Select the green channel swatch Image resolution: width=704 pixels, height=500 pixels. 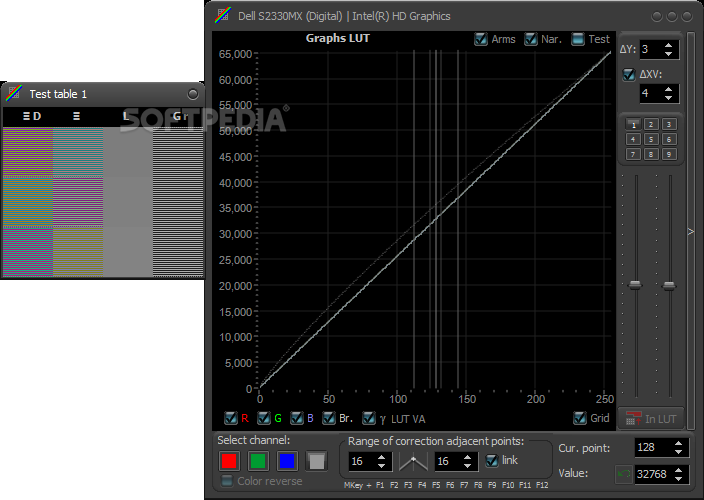coord(258,461)
